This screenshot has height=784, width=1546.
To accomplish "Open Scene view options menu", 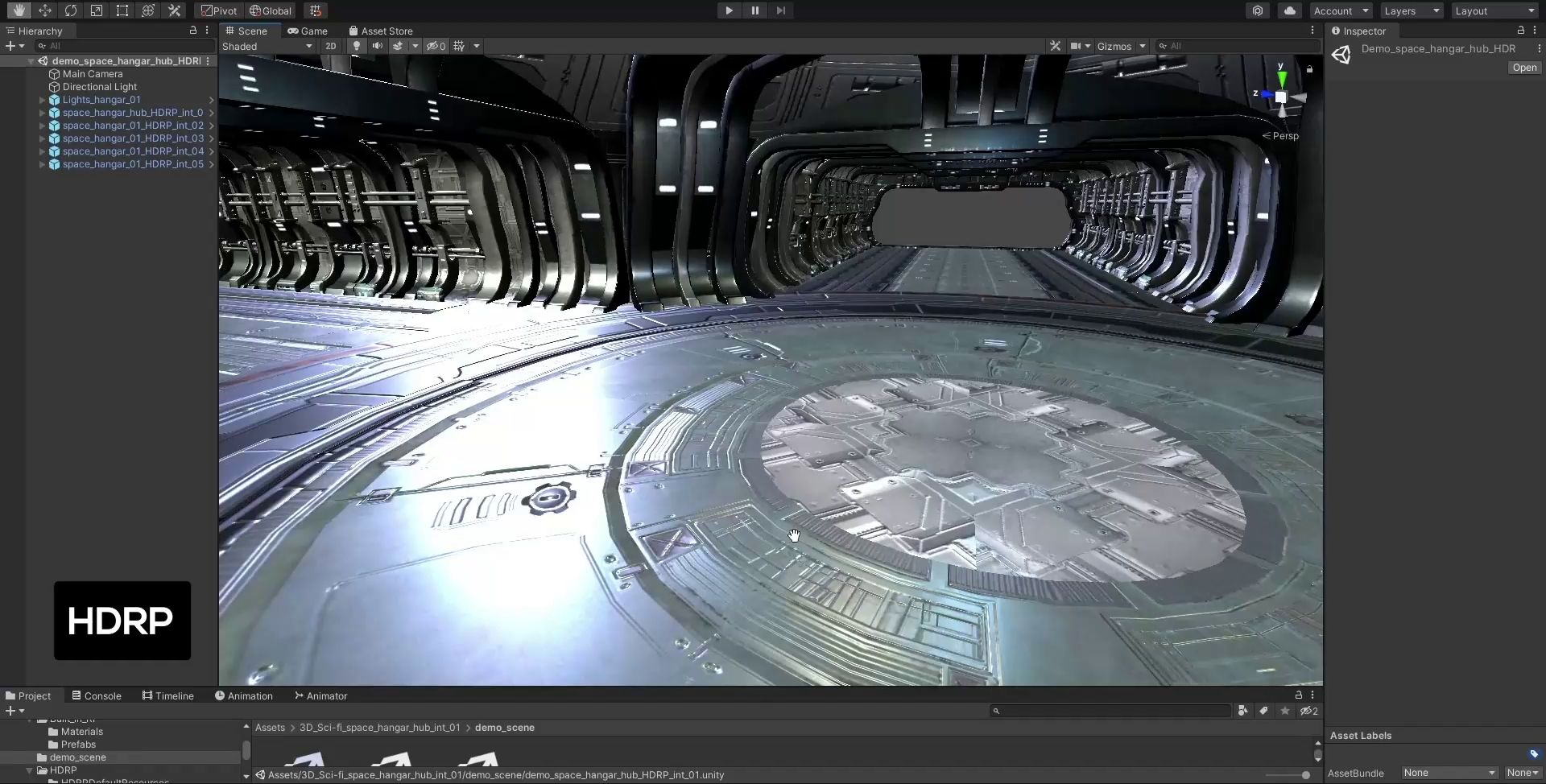I will (x=1312, y=30).
